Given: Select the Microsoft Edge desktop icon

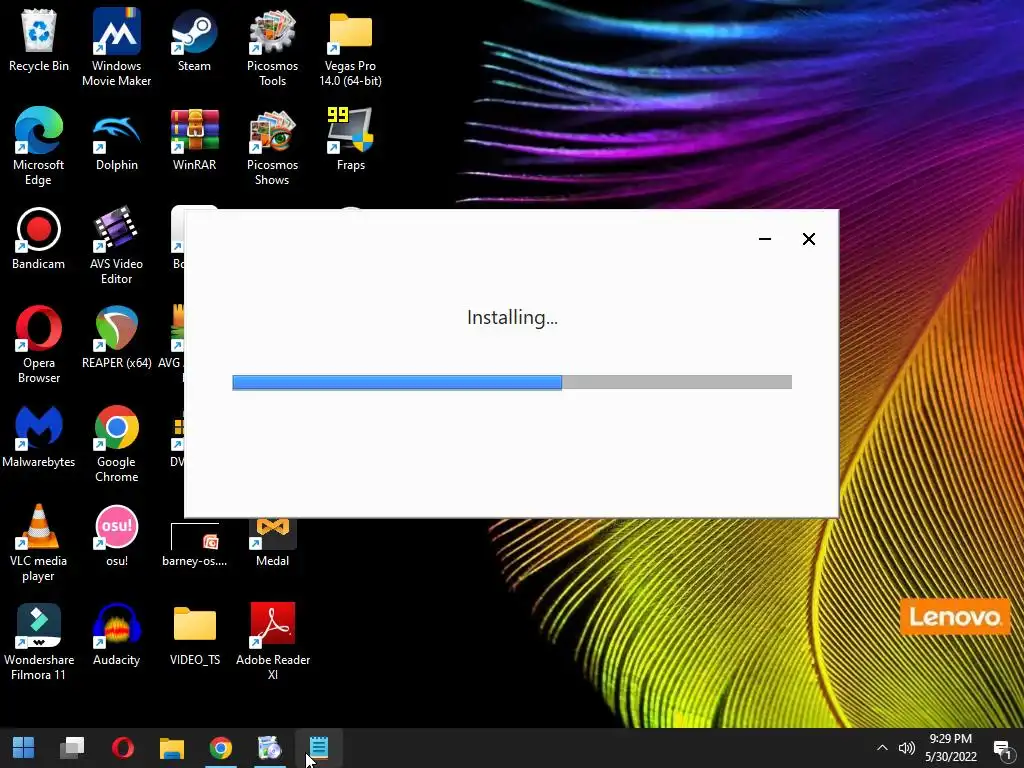Looking at the screenshot, I should 39,146.
